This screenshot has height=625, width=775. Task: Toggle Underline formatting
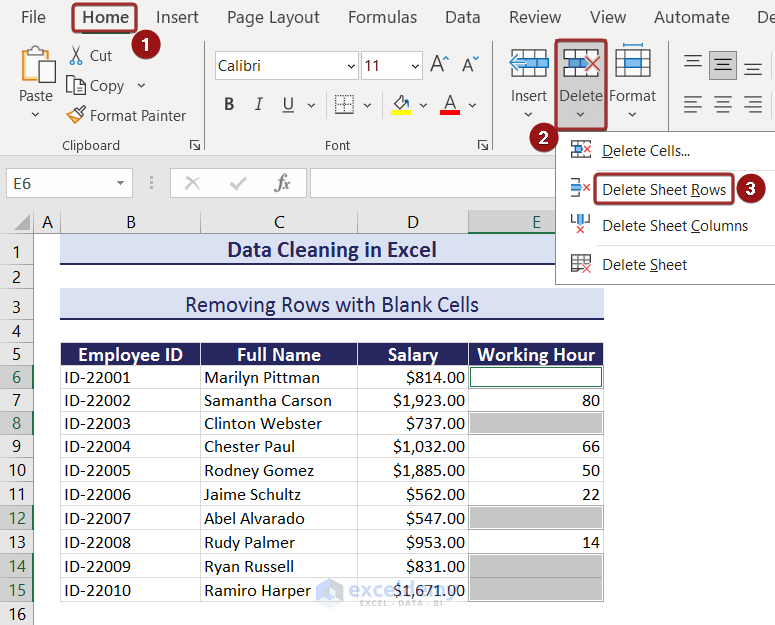288,105
